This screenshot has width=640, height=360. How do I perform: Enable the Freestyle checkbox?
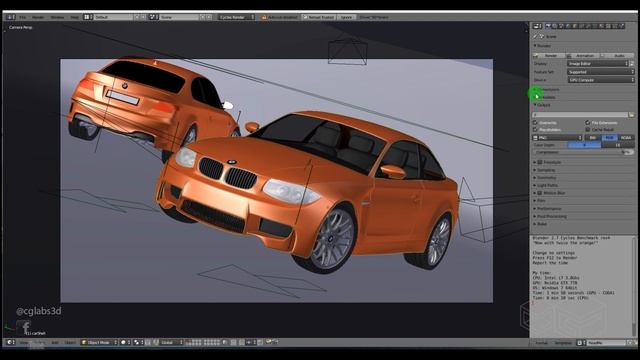point(540,162)
